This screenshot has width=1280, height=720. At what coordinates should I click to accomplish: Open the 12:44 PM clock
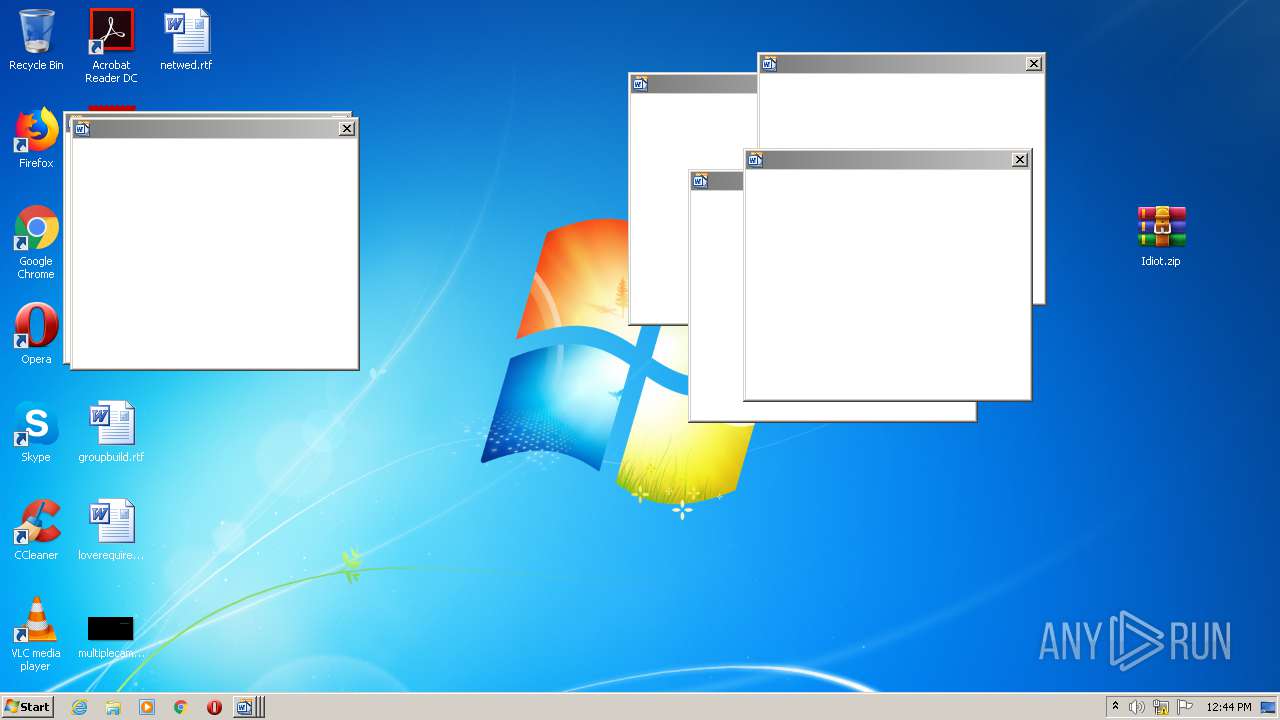(1229, 707)
